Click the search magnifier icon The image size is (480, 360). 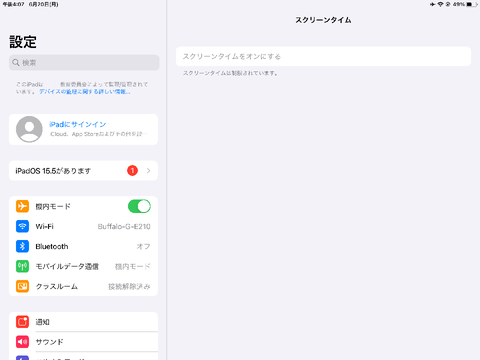coord(16,63)
